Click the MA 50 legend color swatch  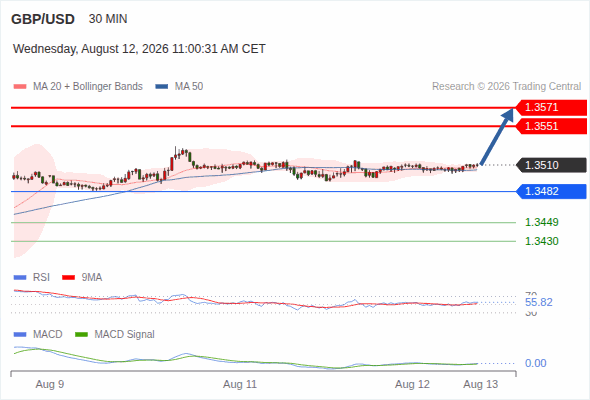tap(162, 87)
